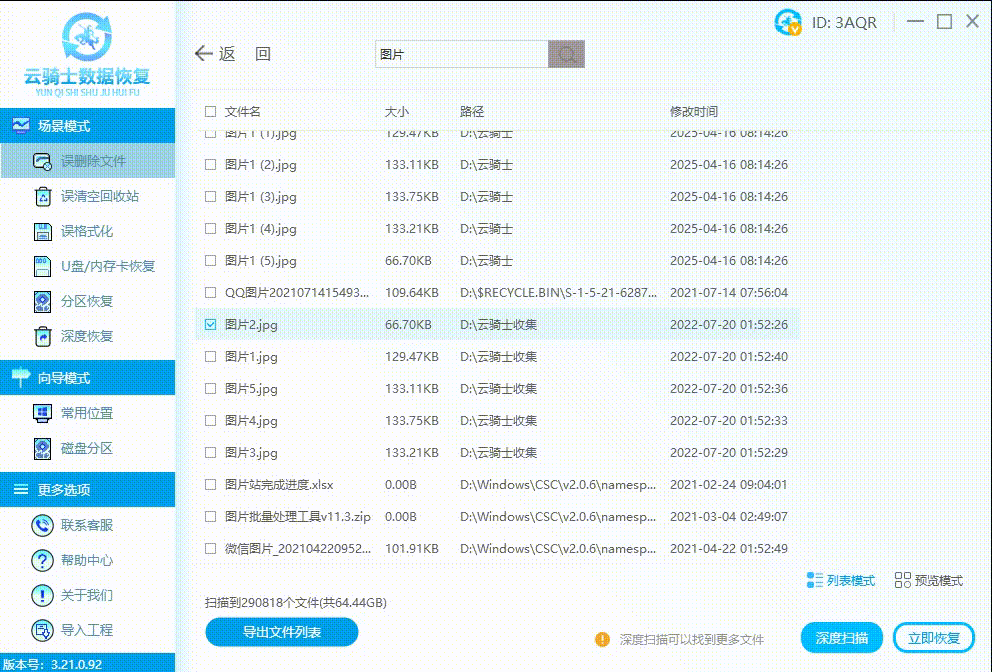Click the 立即恢复 button
Image resolution: width=992 pixels, height=672 pixels.
point(934,638)
